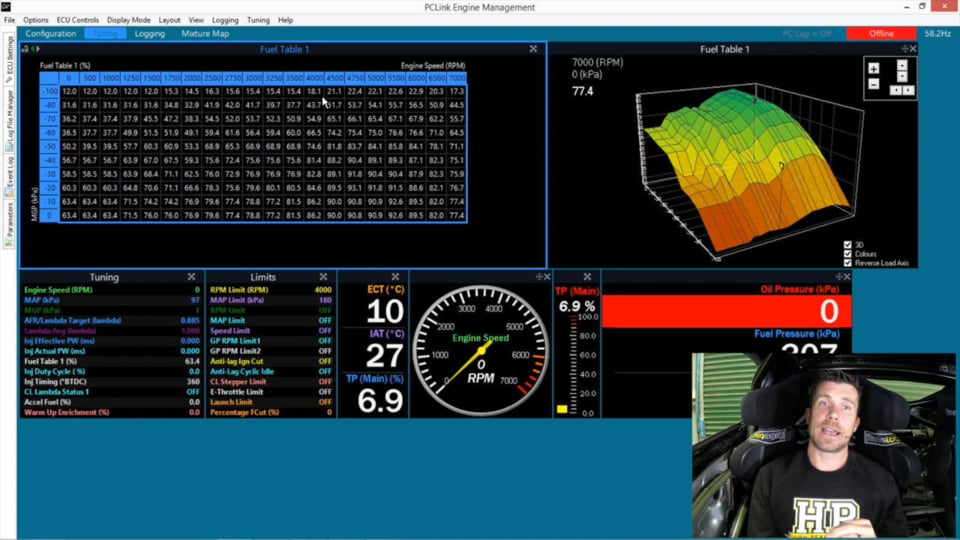
Task: Click the move handle on 3D Fuel Table panel
Action: (905, 49)
